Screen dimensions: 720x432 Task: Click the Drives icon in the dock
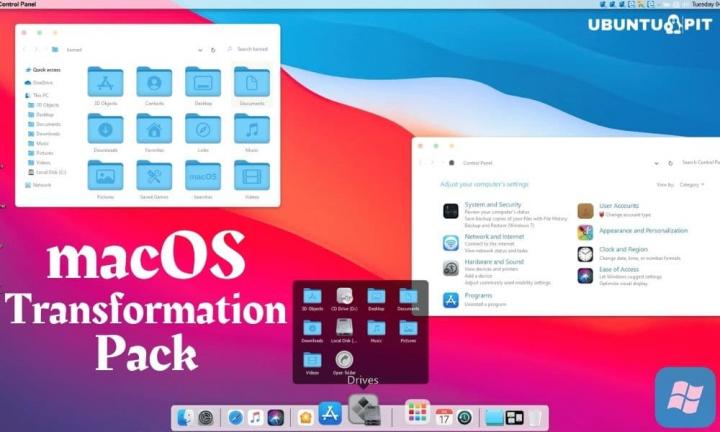click(364, 410)
